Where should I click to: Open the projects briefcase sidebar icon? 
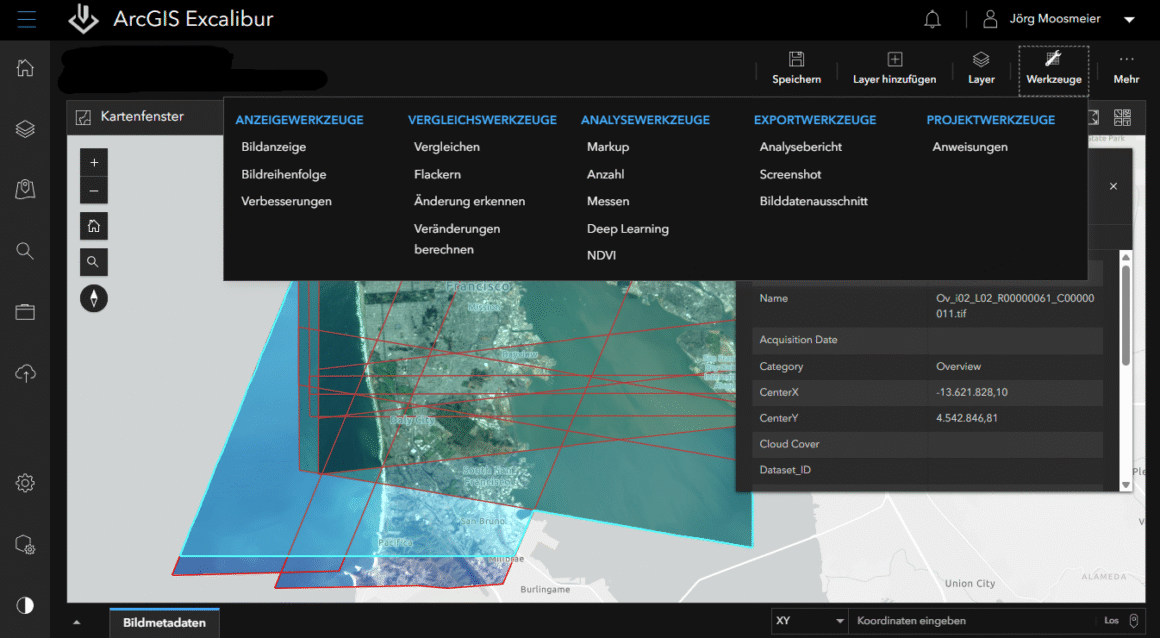[x=25, y=312]
